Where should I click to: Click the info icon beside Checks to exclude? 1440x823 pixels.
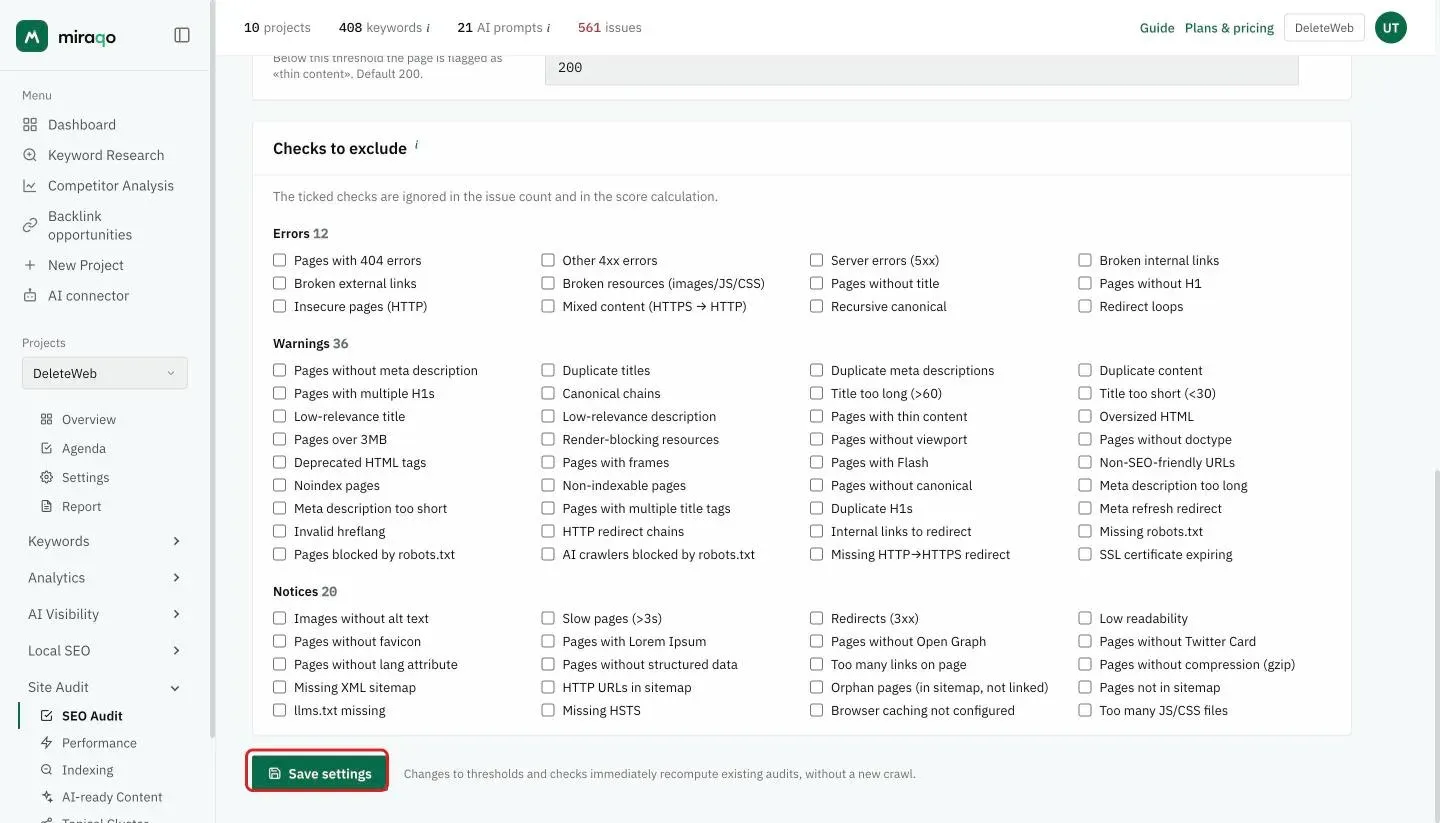click(x=417, y=145)
